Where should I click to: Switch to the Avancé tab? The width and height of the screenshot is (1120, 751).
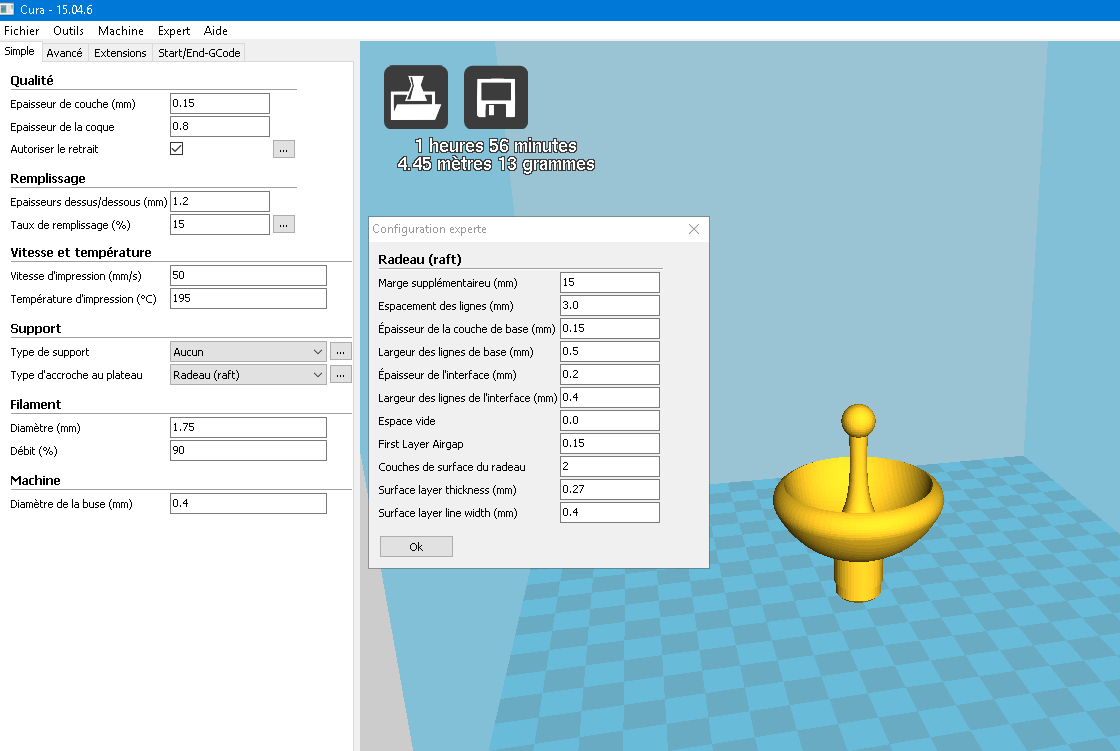64,53
